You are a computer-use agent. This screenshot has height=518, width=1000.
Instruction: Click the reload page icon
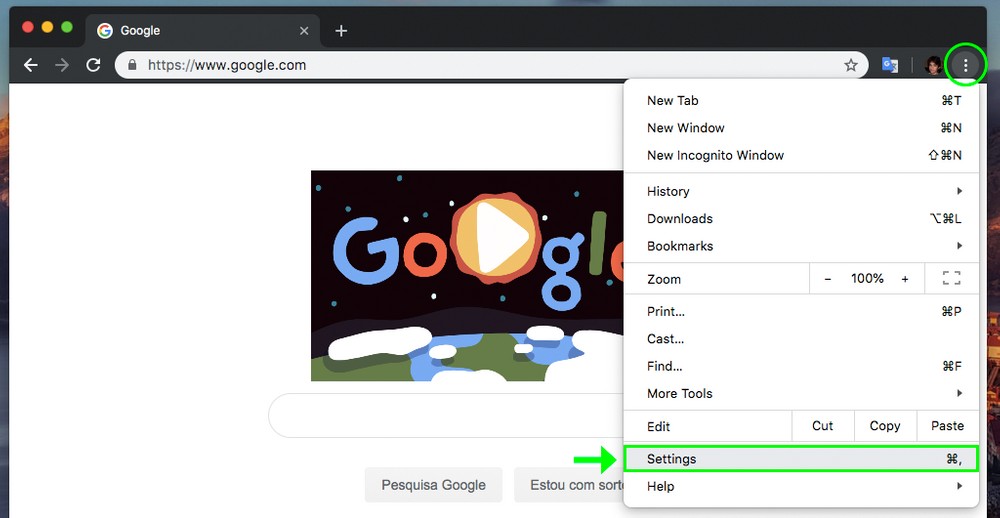click(93, 65)
